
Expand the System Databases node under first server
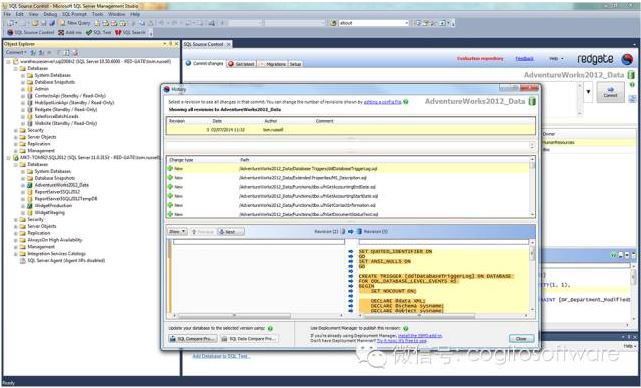[x=23, y=76]
